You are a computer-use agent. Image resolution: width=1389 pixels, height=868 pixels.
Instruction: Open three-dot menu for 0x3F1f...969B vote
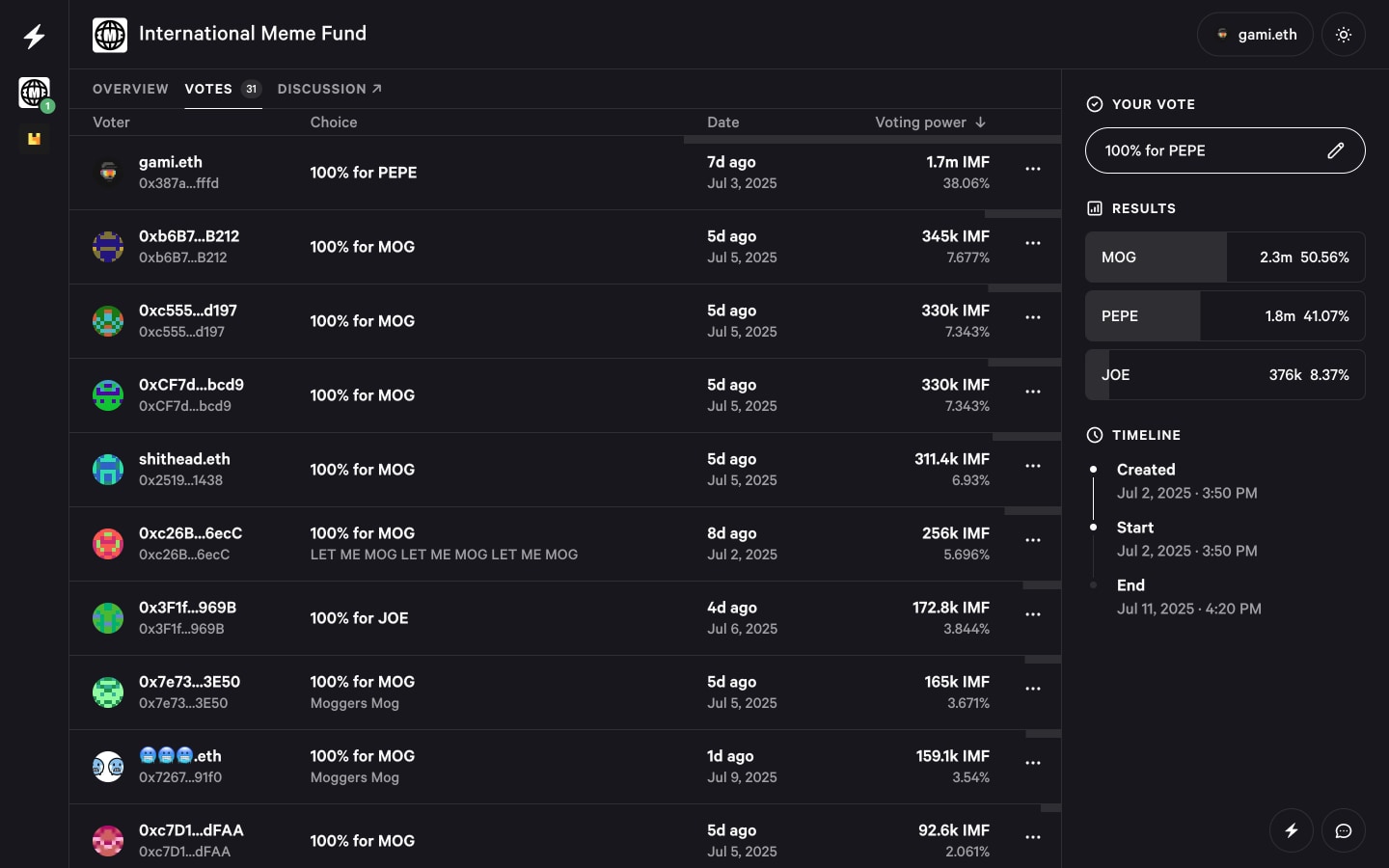point(1033,614)
